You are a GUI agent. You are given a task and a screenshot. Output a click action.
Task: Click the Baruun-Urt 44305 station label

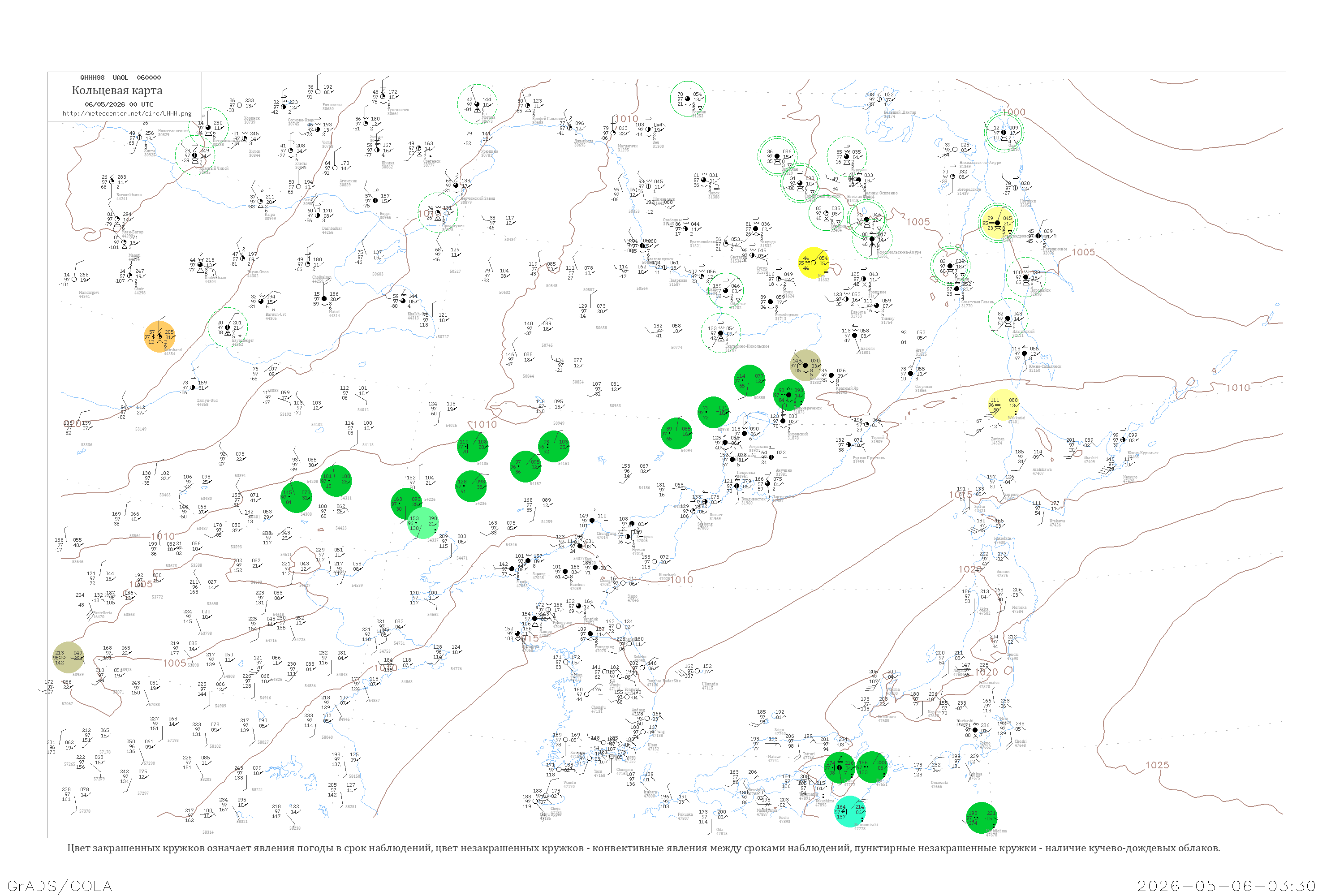coord(276,316)
